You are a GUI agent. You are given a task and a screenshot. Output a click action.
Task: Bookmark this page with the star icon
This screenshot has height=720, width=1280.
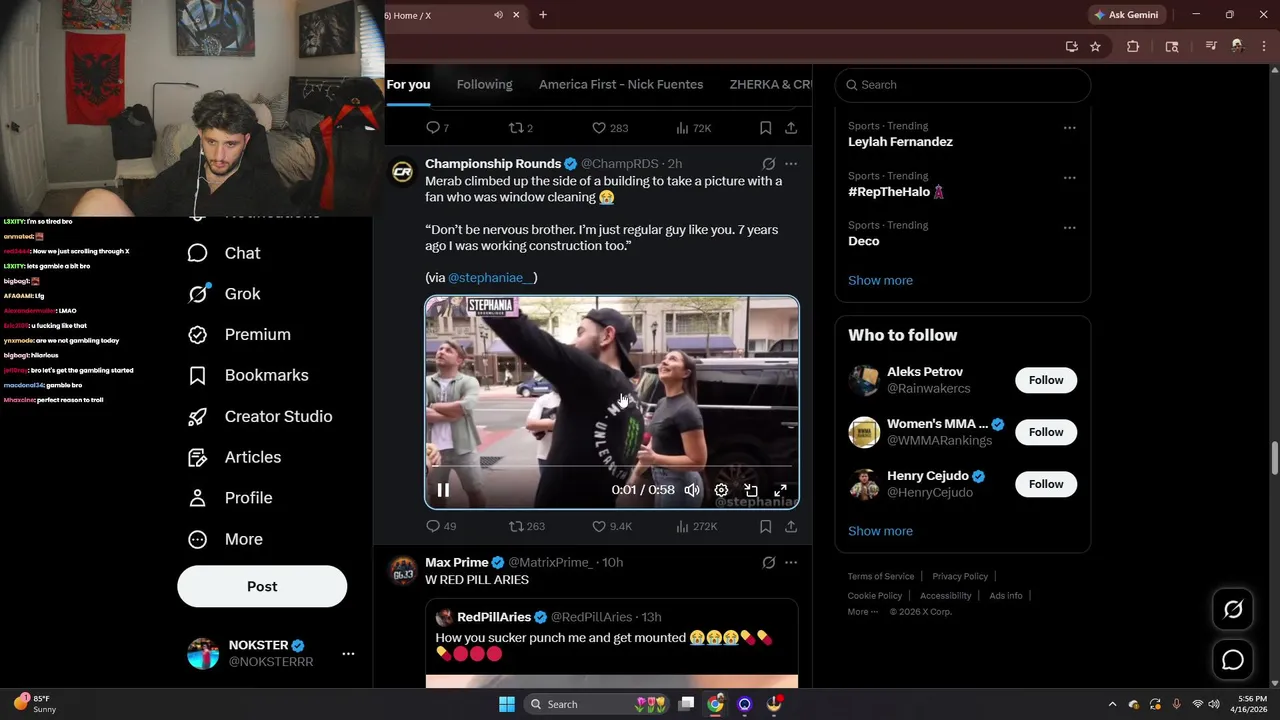1095,46
